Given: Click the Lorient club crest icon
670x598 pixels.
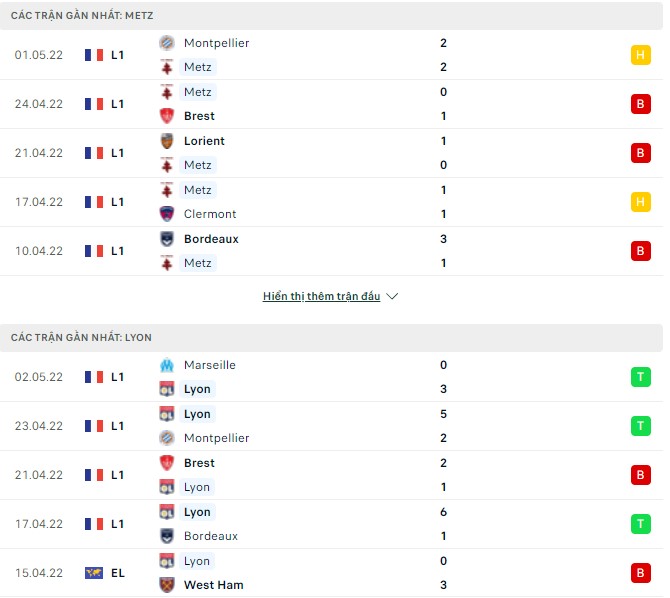Looking at the screenshot, I should click(x=167, y=141).
